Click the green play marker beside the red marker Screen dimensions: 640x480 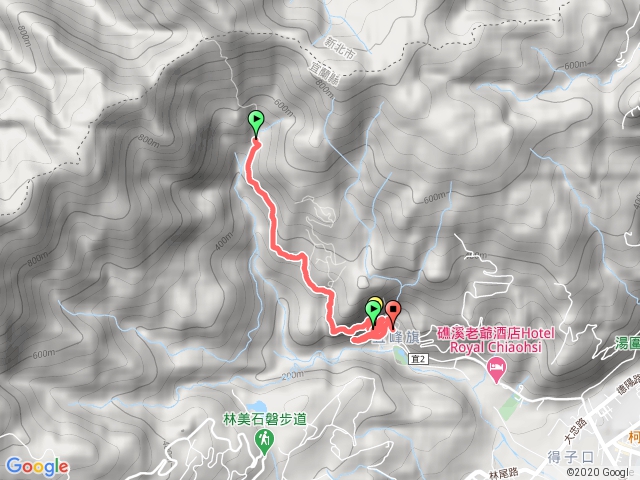tap(373, 314)
